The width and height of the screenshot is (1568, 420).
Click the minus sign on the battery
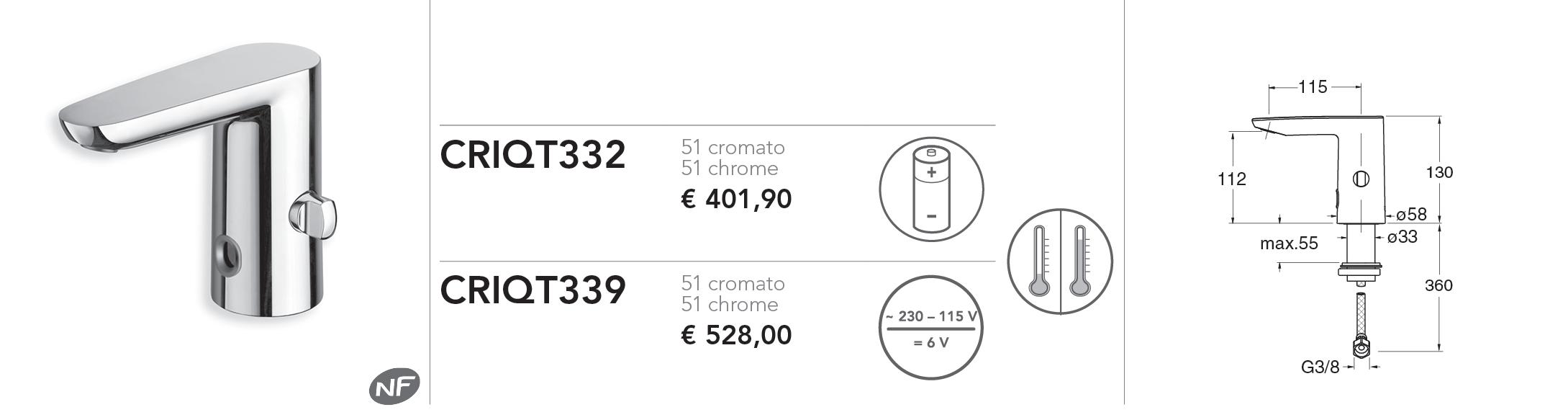[x=932, y=215]
